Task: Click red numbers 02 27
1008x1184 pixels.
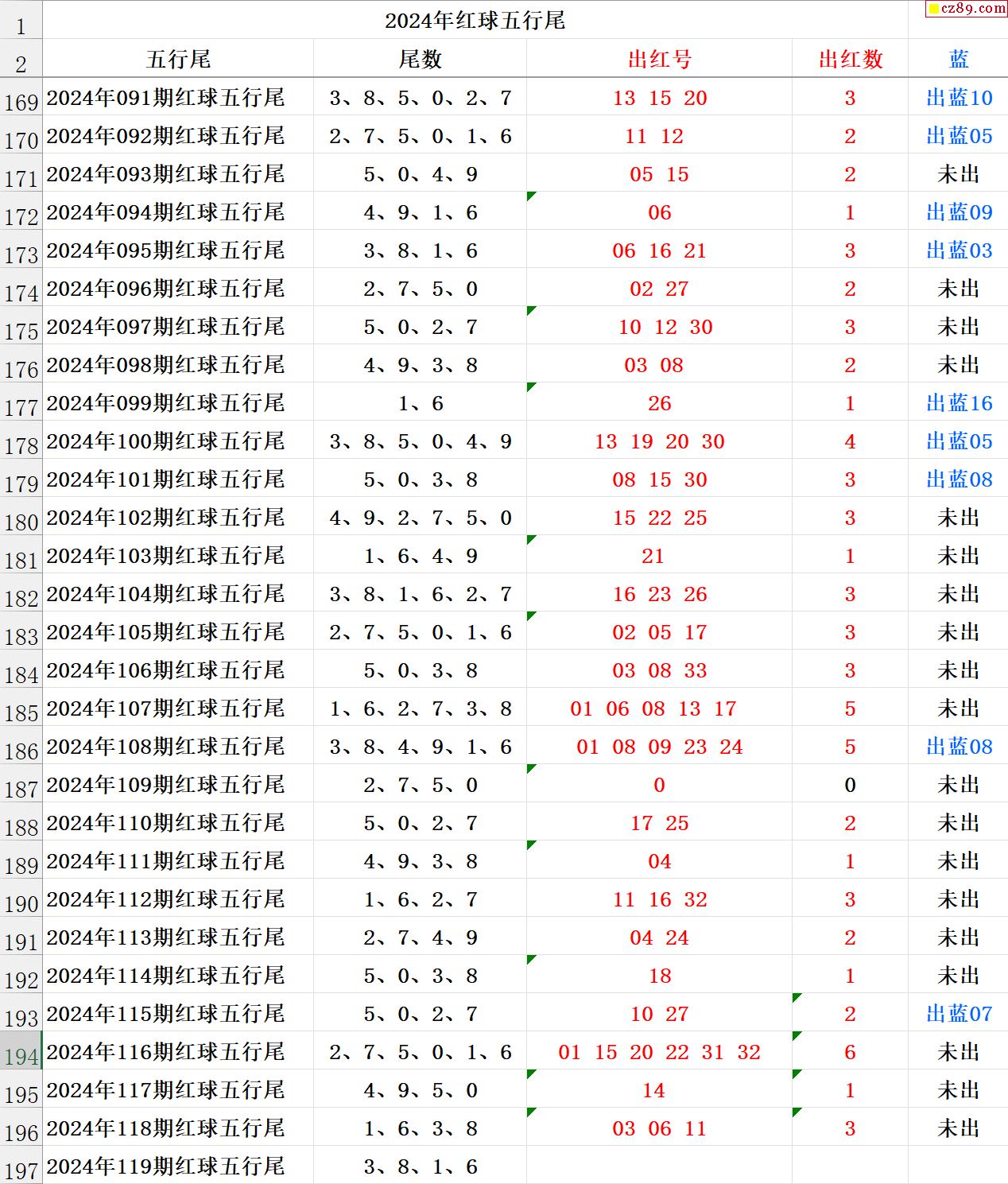Action: point(659,289)
